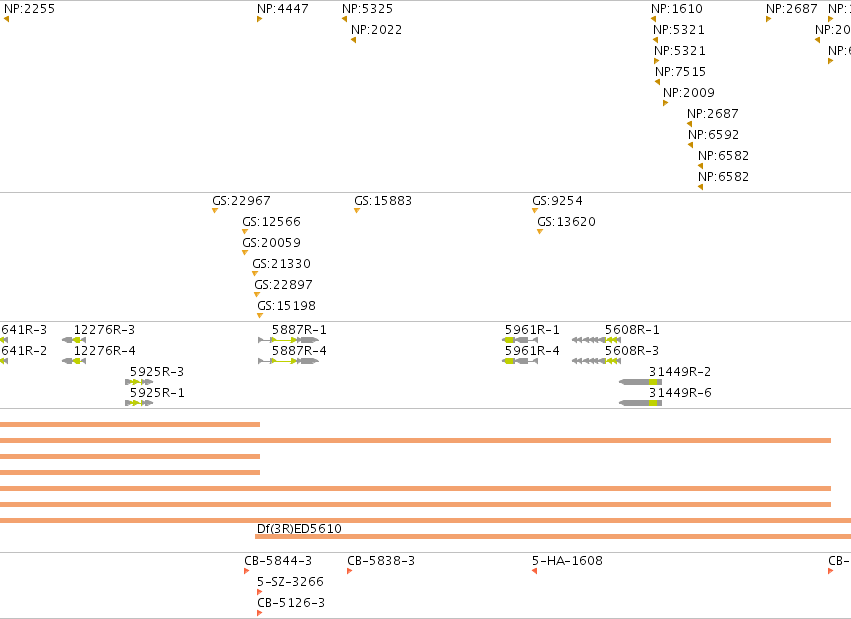Image resolution: width=851 pixels, height=619 pixels.
Task: Click the GS:20059 downward triangle marker
Action: pos(245,253)
